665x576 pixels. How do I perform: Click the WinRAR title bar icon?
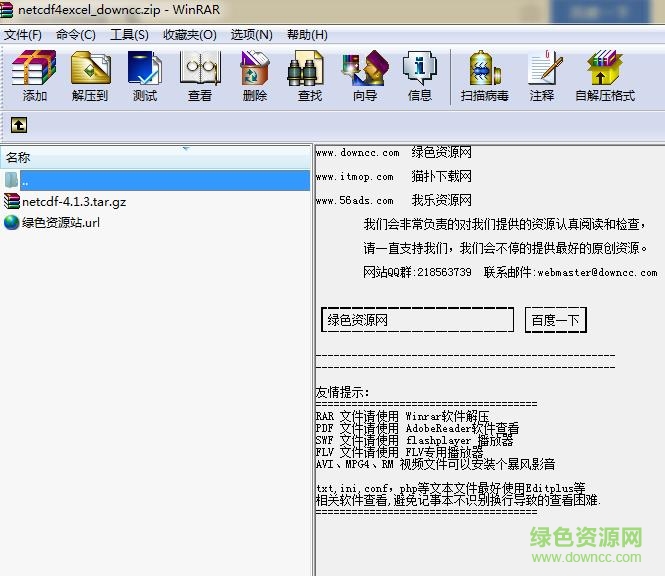[x=7, y=10]
